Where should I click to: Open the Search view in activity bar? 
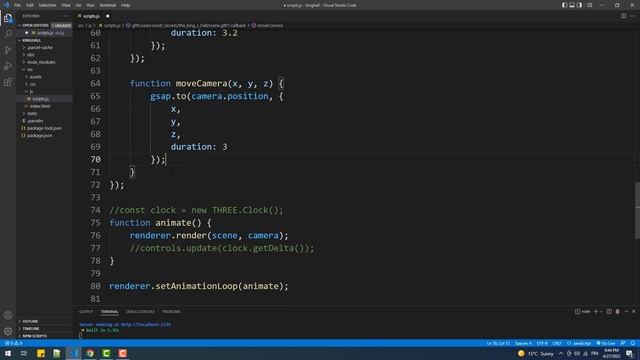pyautogui.click(x=8, y=34)
